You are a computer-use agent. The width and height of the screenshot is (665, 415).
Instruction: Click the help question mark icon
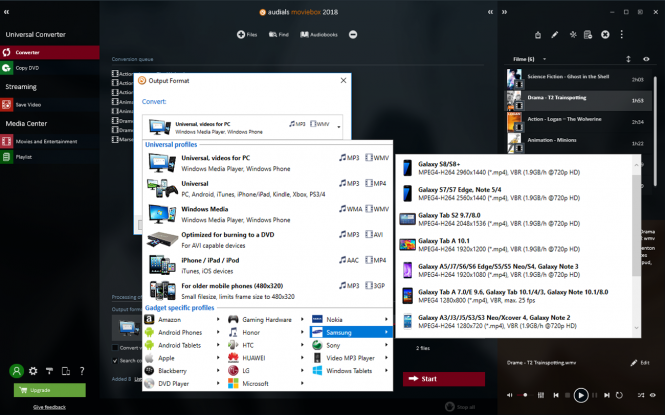pos(82,371)
